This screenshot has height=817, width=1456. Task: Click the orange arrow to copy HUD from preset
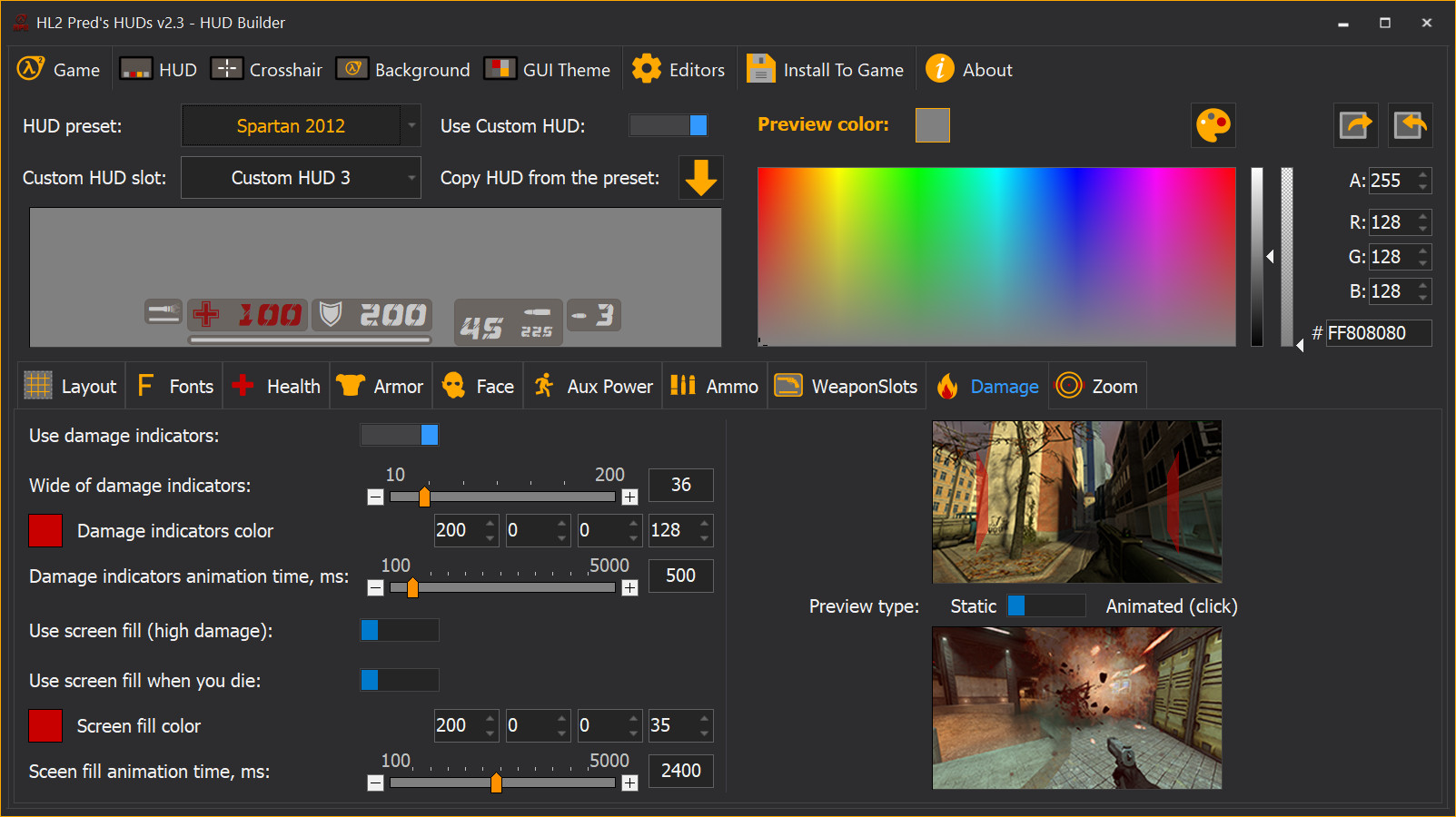(x=699, y=178)
